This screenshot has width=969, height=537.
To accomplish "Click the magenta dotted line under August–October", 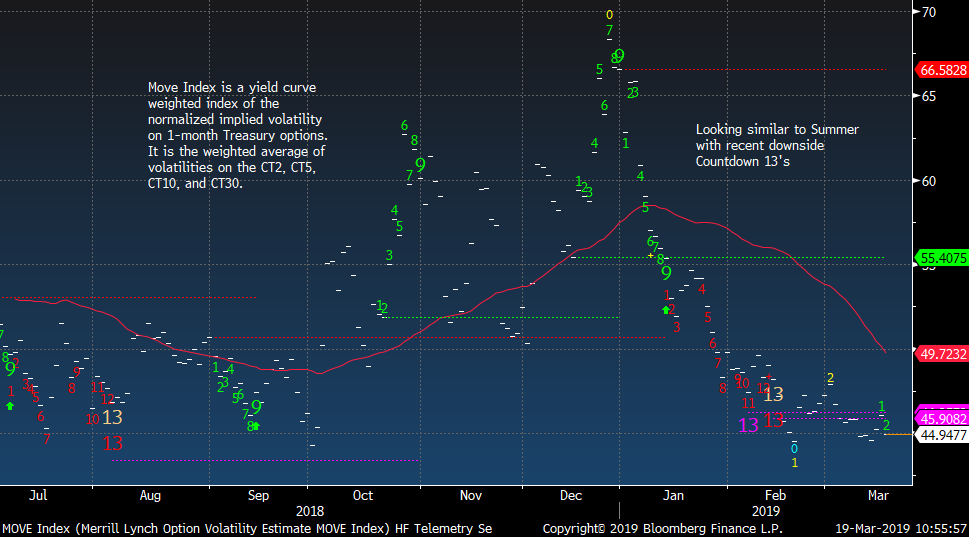I will click(266, 460).
